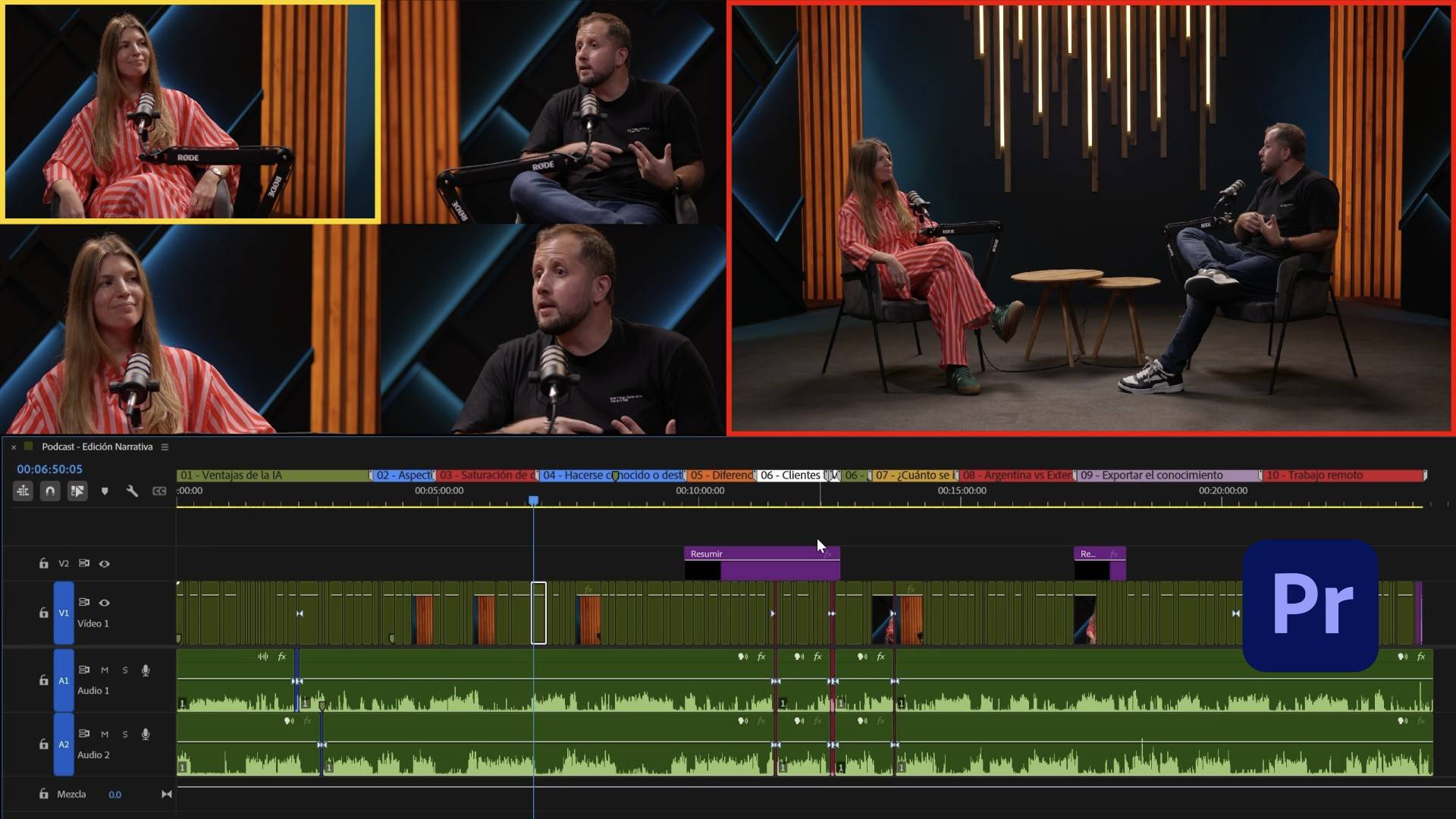Toggle the magnet Snap in timeline button
The width and height of the screenshot is (1456, 819).
(50, 491)
